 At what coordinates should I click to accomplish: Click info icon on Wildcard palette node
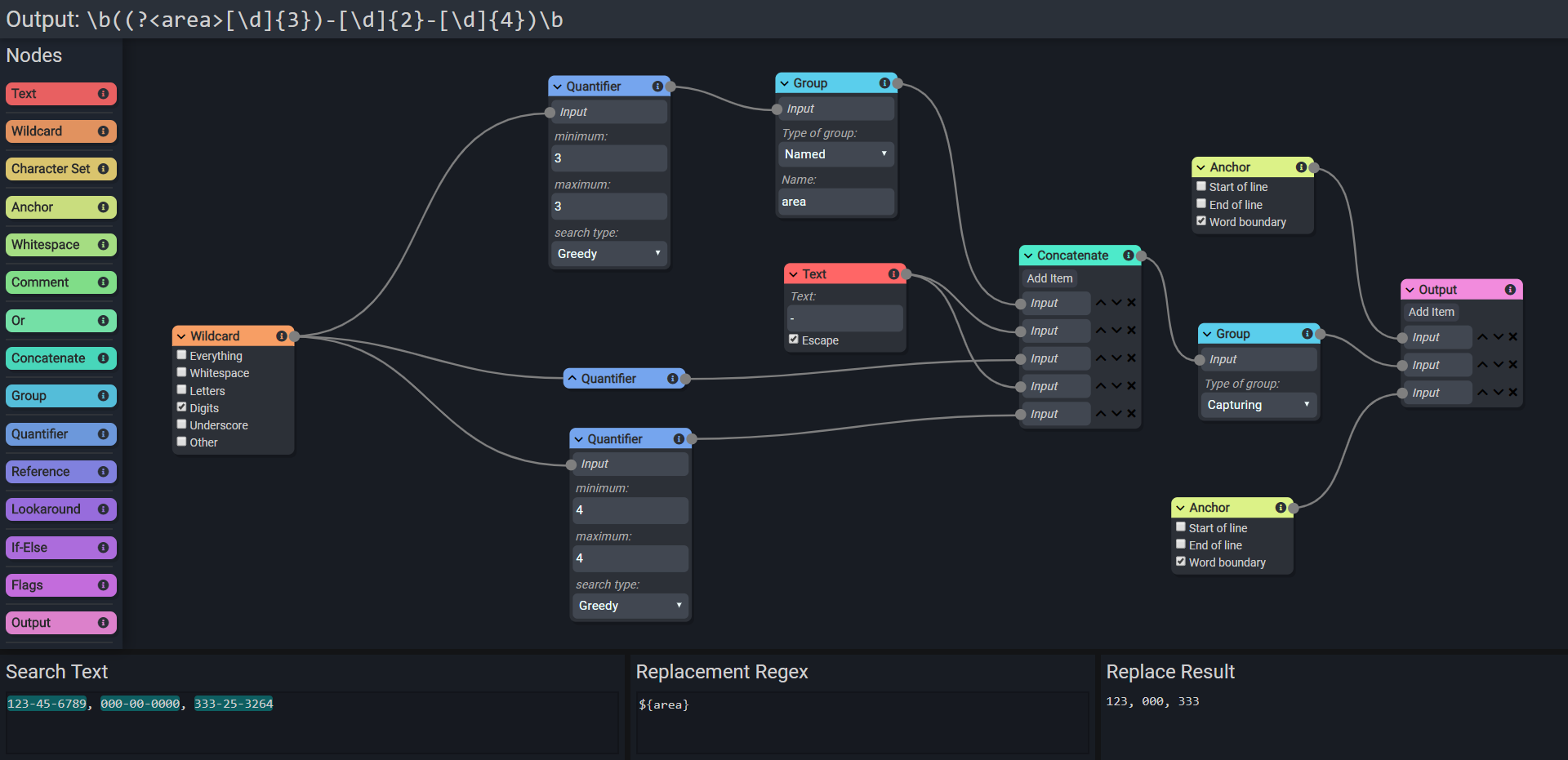tap(103, 131)
